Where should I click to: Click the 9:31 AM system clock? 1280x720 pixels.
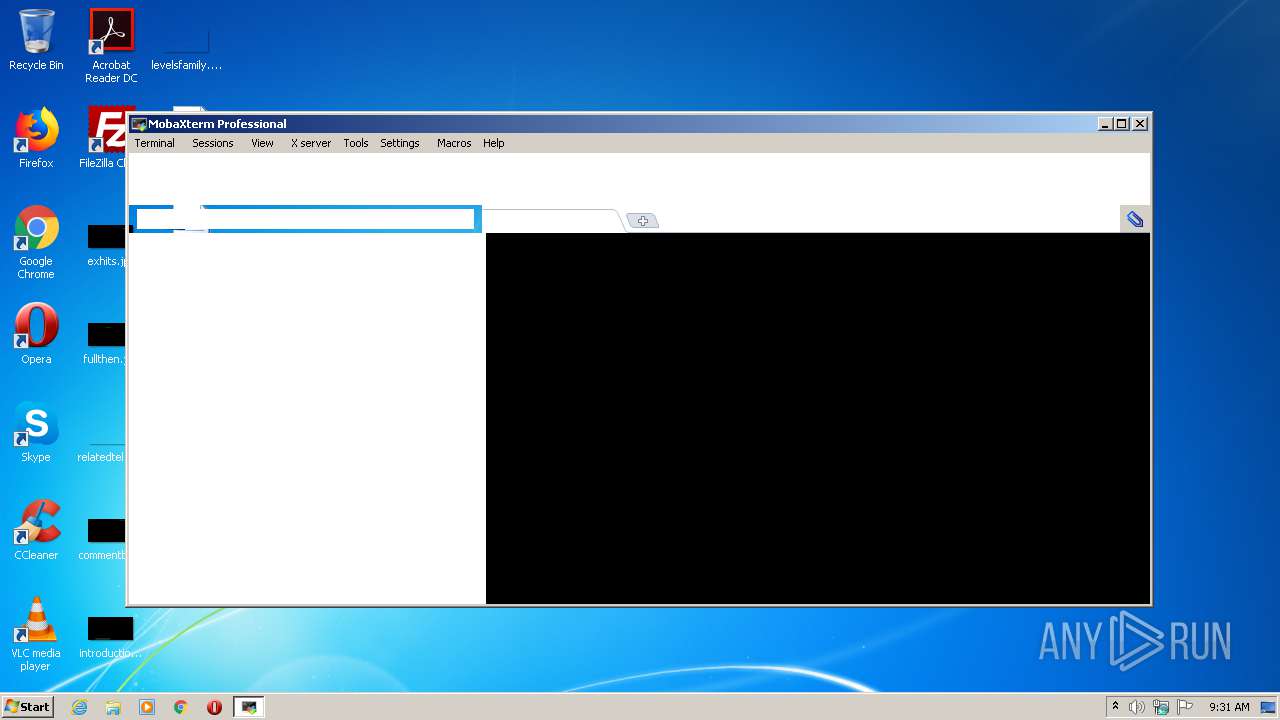point(1229,707)
